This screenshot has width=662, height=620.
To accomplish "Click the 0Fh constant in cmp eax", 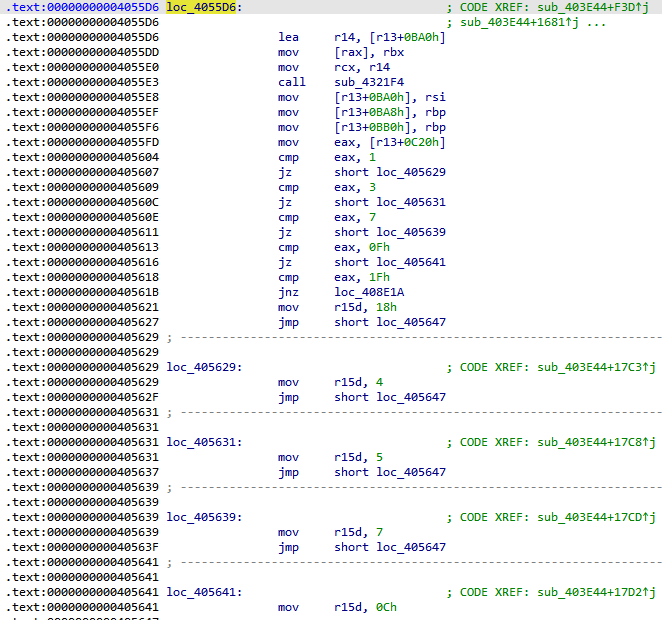I will [x=379, y=247].
